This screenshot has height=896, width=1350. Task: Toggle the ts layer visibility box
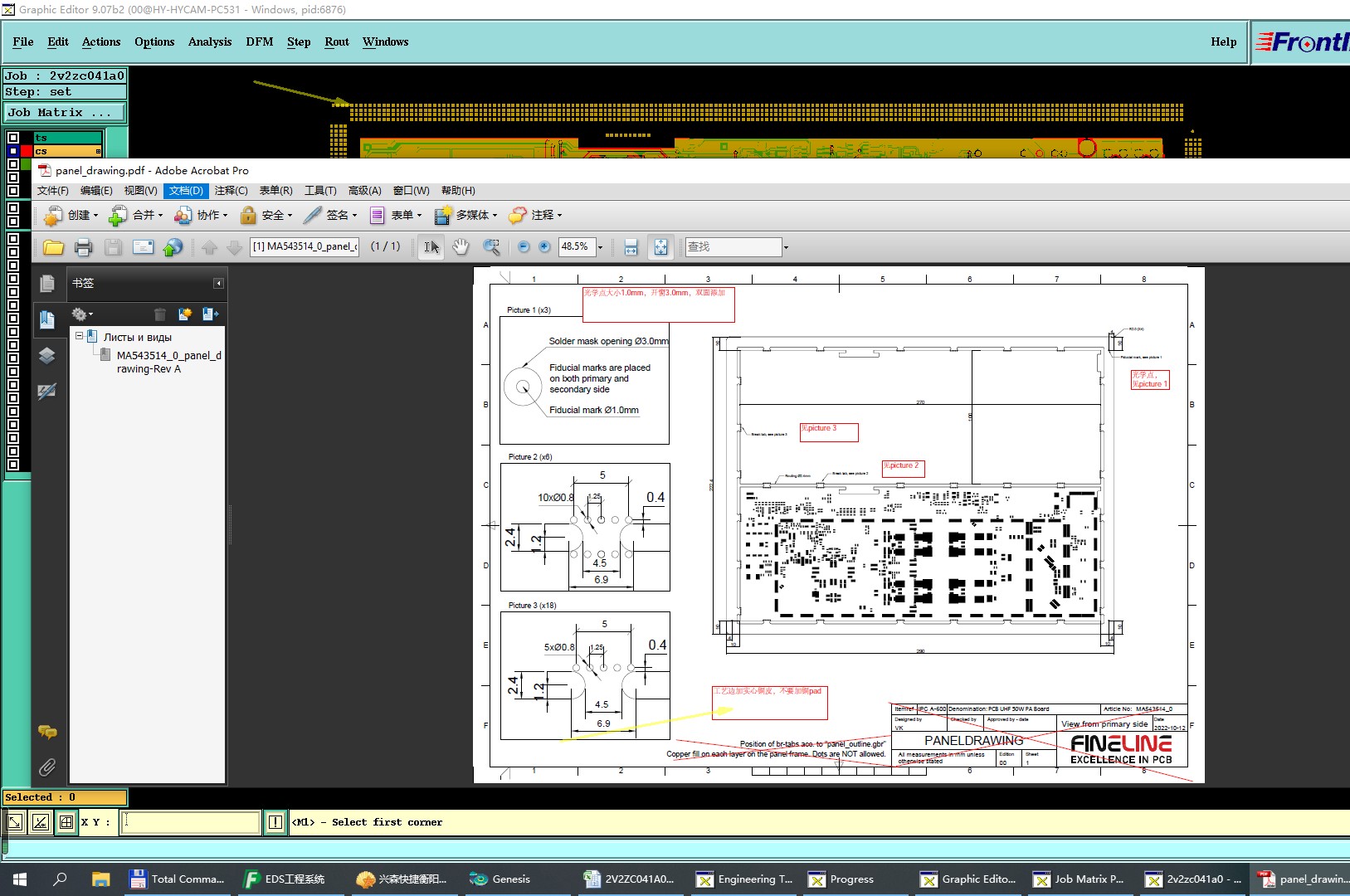pos(13,138)
